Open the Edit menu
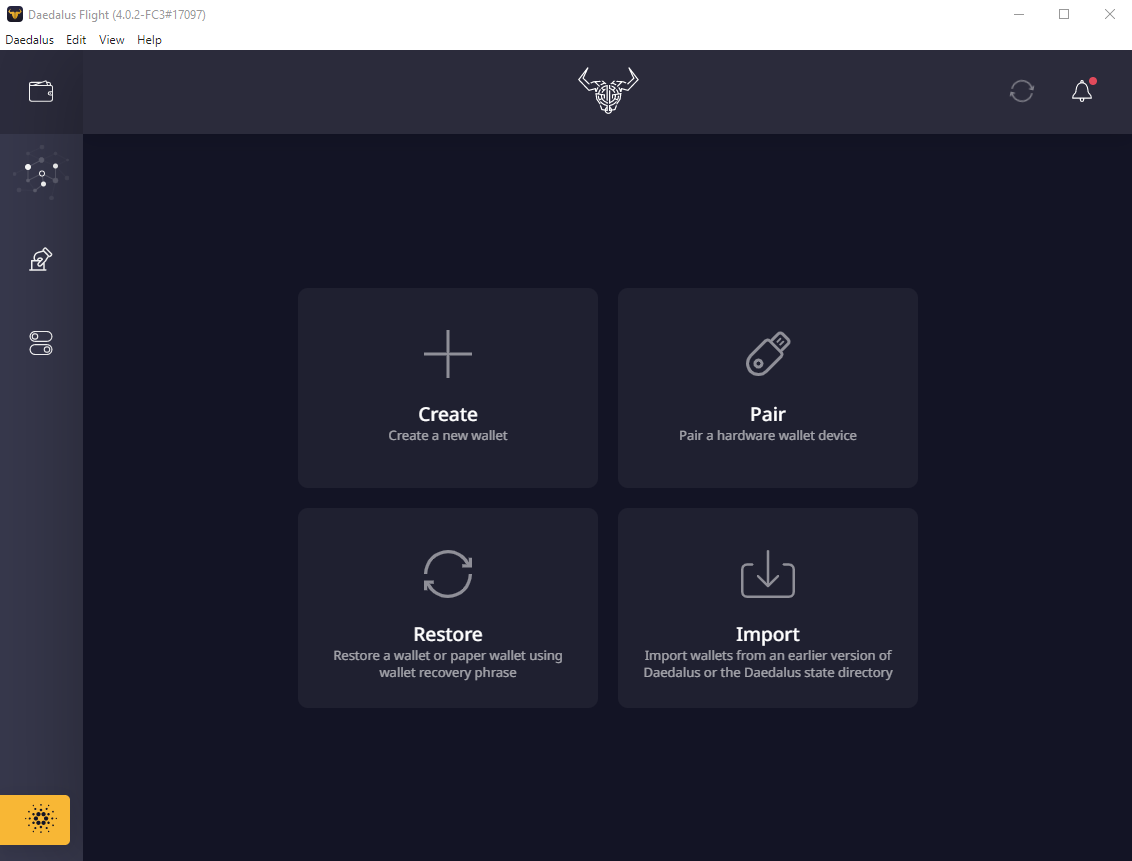Image resolution: width=1132 pixels, height=861 pixels. pos(76,40)
